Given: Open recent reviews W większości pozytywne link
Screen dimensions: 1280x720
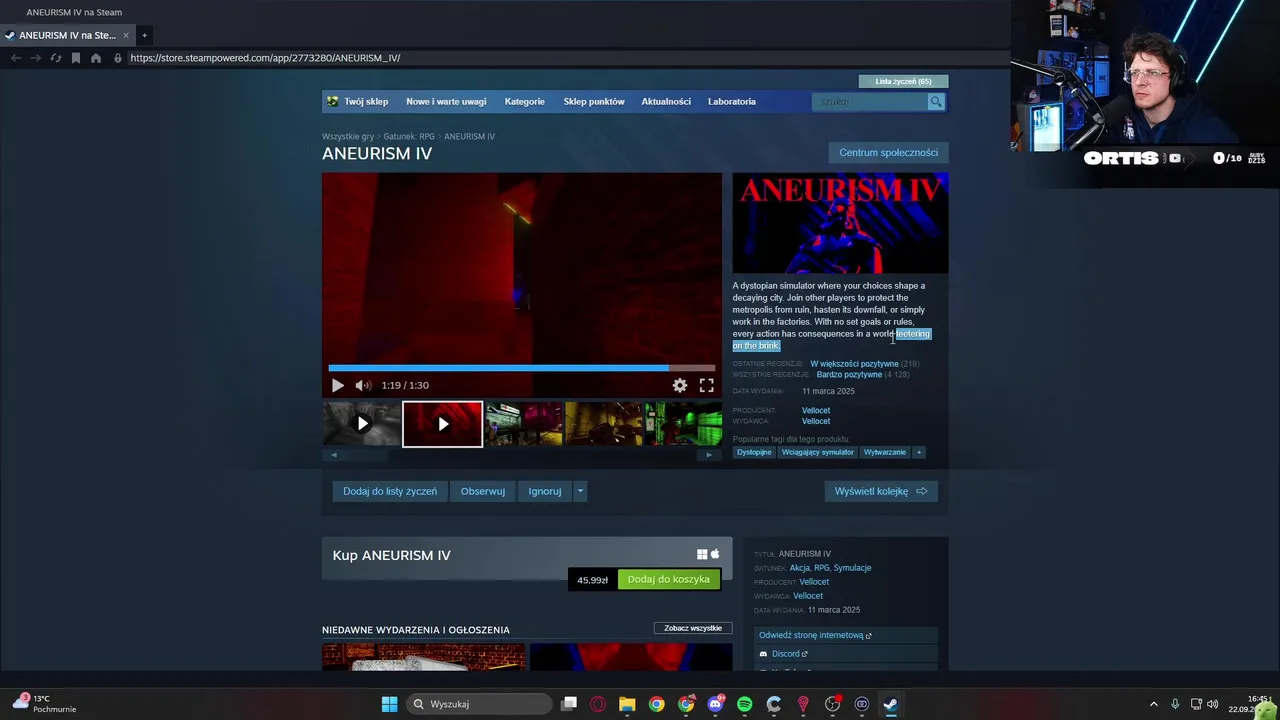Looking at the screenshot, I should (x=854, y=364).
